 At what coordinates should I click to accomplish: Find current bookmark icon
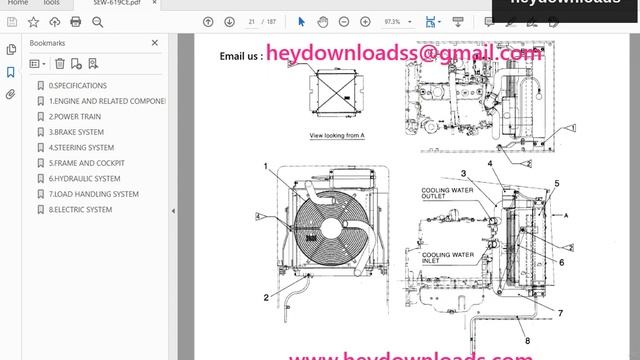point(93,64)
